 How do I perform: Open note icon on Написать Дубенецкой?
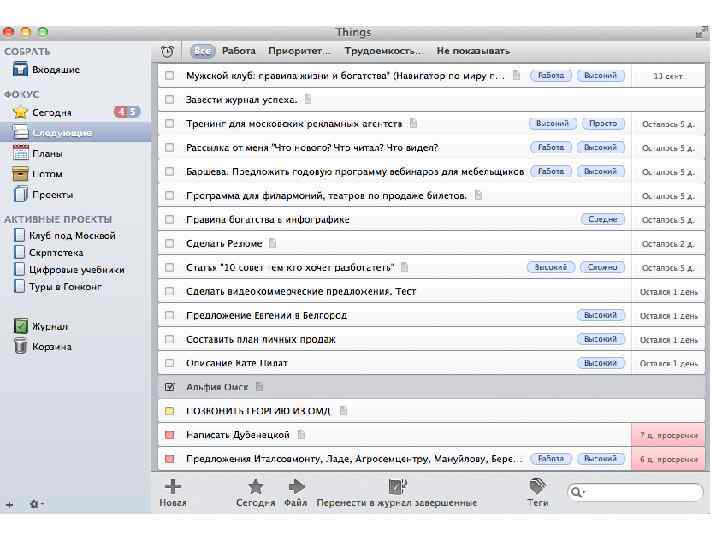point(301,434)
